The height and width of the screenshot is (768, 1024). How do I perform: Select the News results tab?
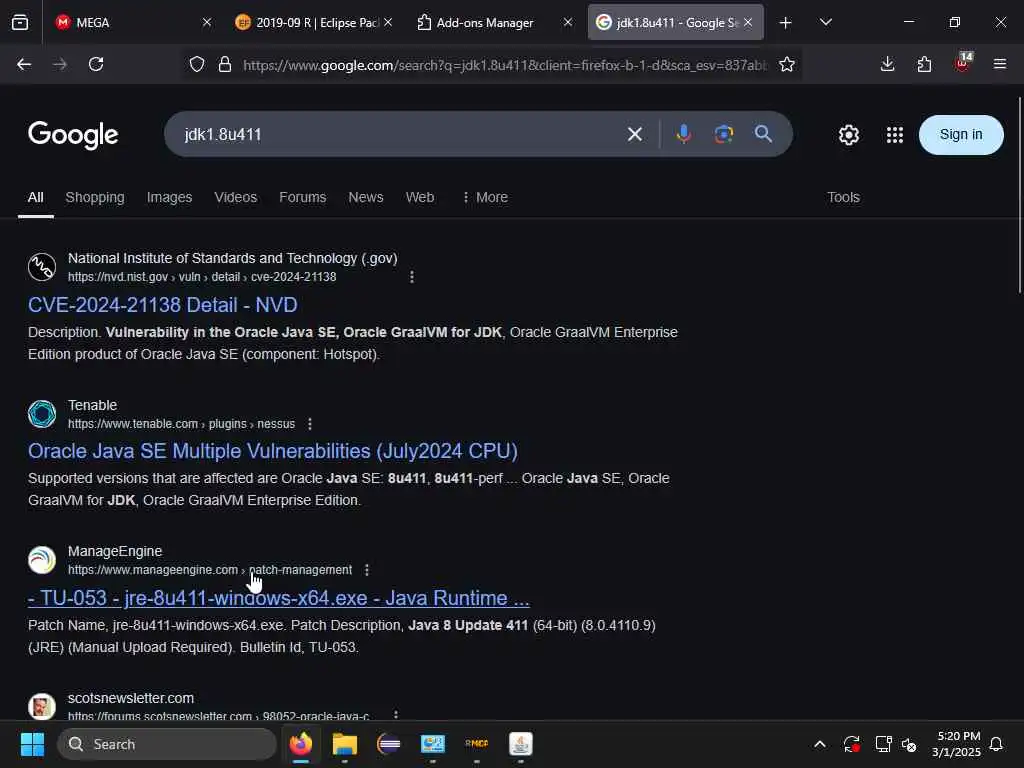pos(366,197)
